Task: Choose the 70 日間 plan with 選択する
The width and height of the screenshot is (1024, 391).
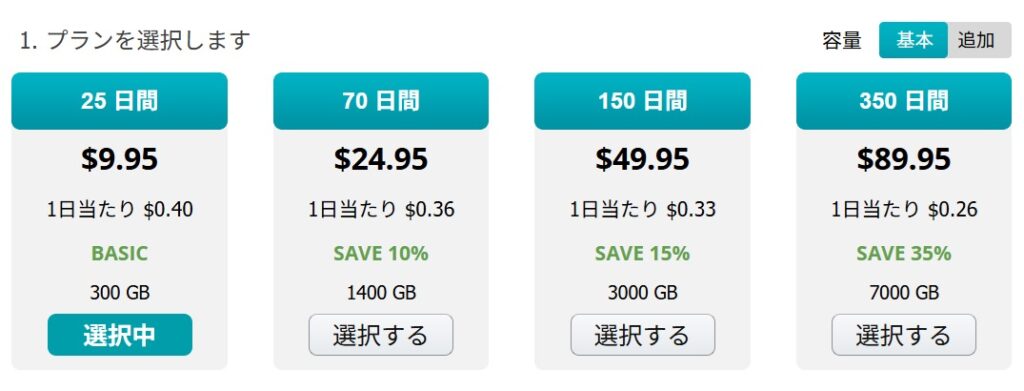Action: coord(381,335)
